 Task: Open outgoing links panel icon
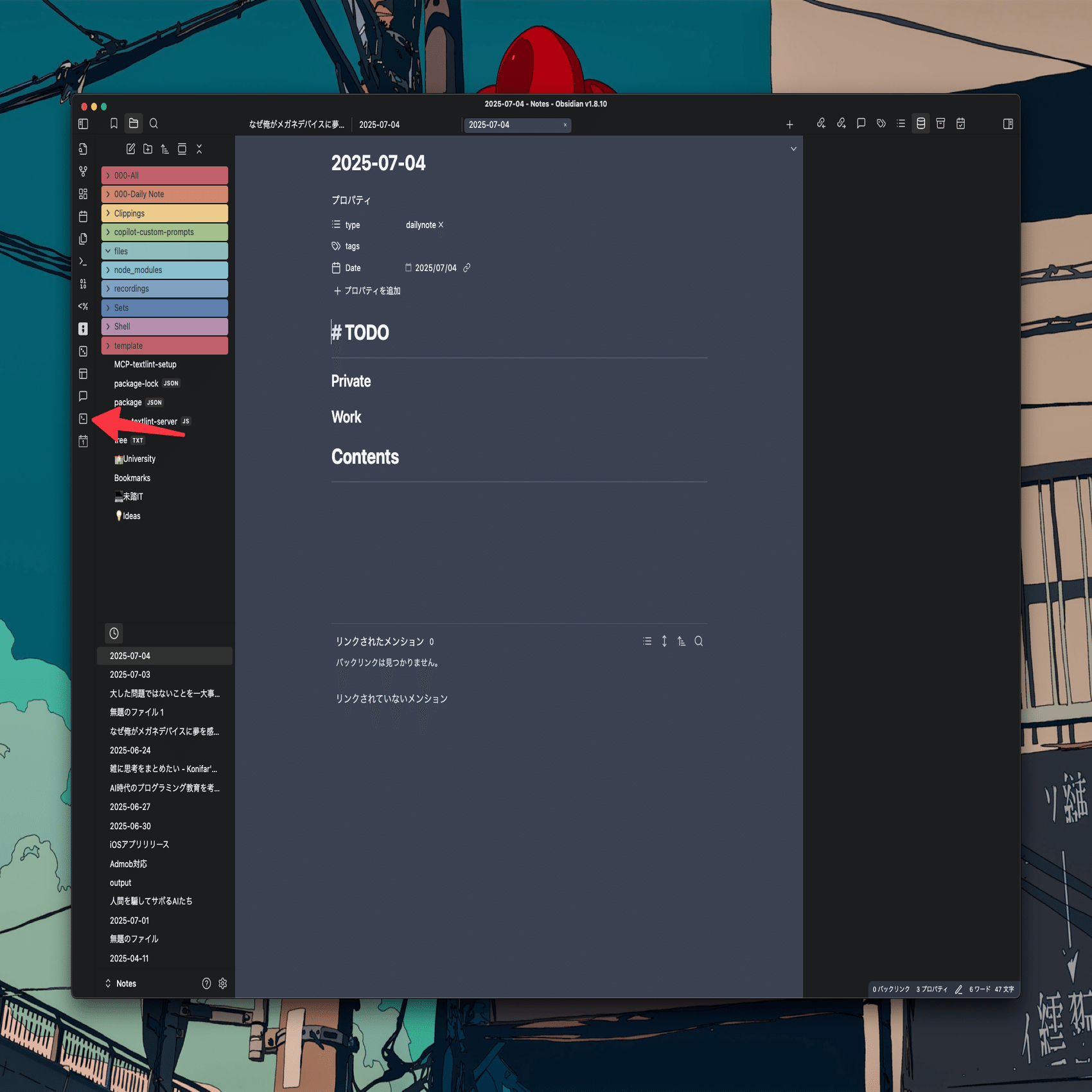point(841,123)
